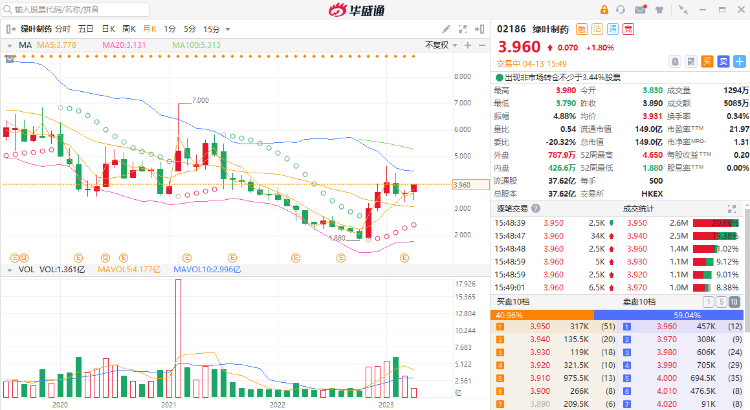Switch to the 日K daily candlestick tab
Screen dimensions: 750x410
(108, 29)
